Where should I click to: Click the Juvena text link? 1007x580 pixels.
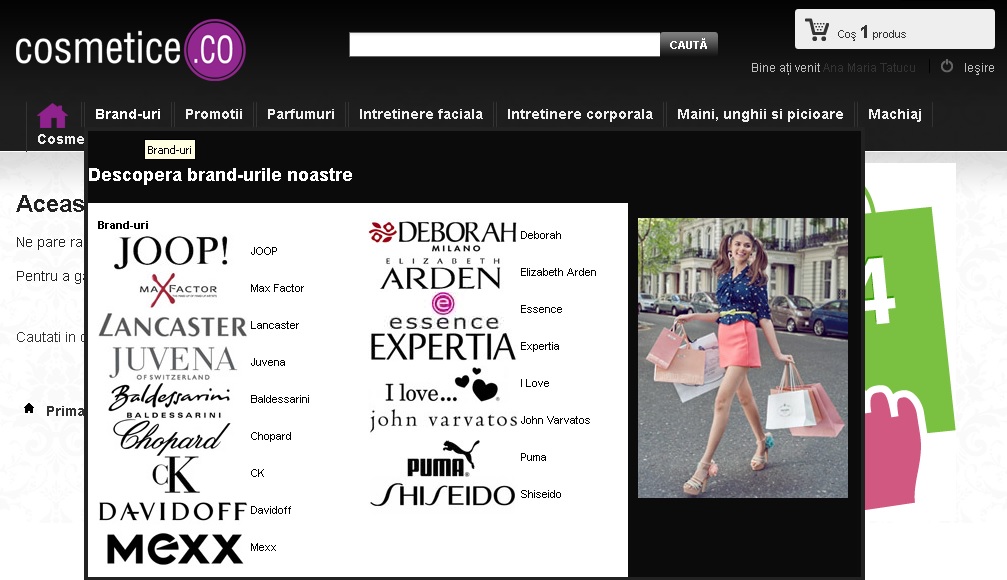click(268, 362)
